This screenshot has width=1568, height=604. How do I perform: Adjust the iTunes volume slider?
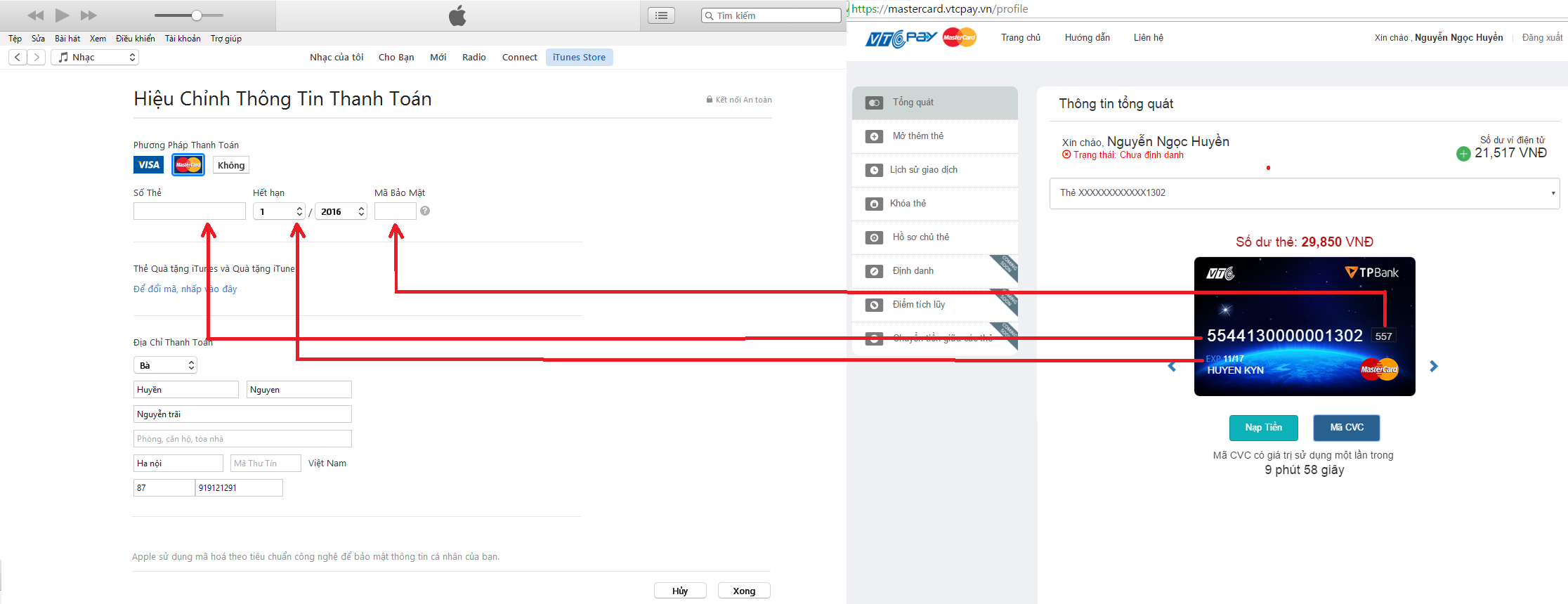189,15
